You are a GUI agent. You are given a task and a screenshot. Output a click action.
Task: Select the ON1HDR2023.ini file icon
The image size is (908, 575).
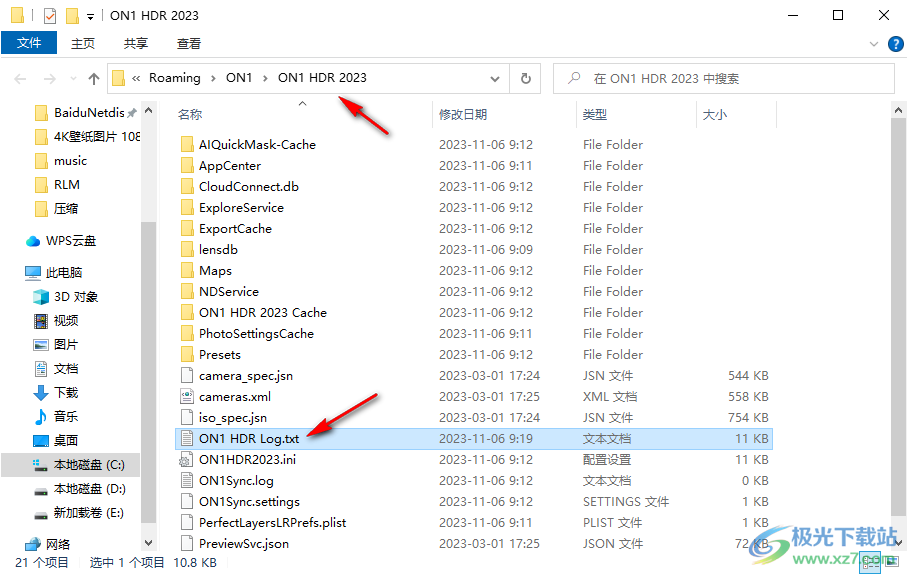coord(186,460)
